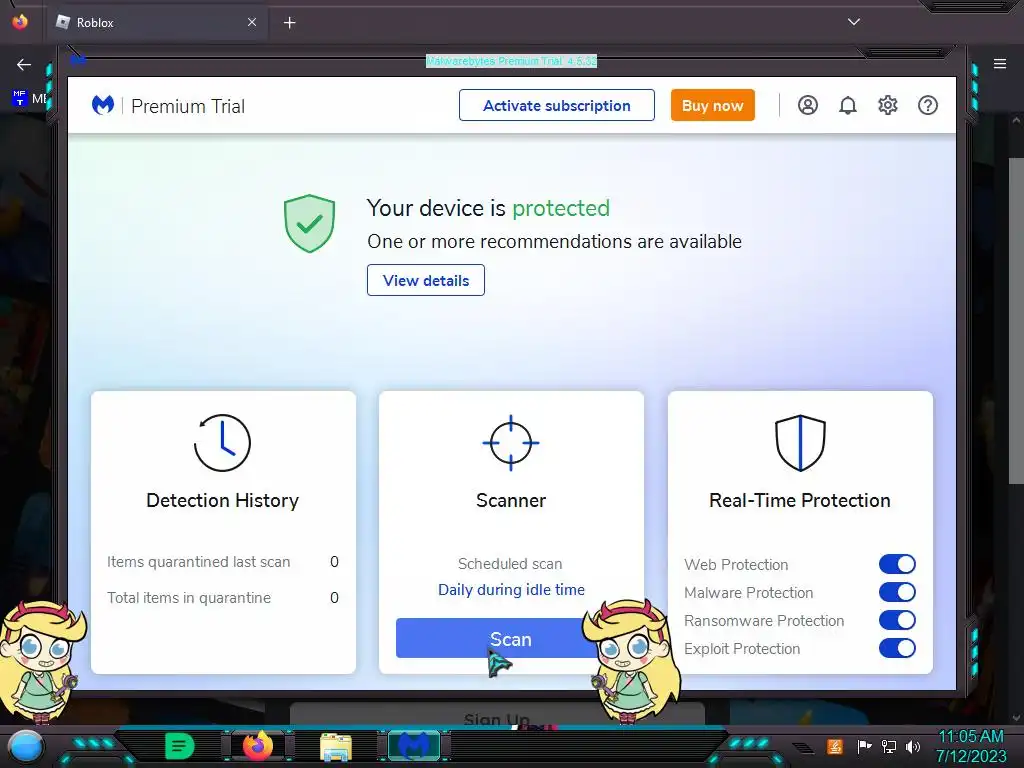This screenshot has width=1024, height=768.
Task: Open Real-Time Protection card title
Action: [x=800, y=500]
